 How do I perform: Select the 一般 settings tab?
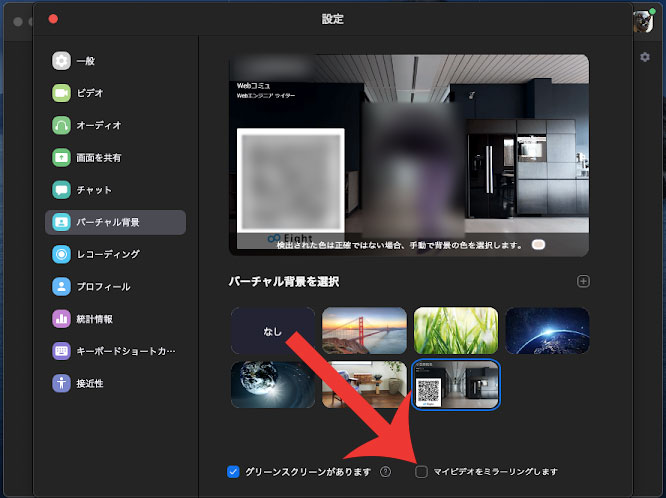click(116, 61)
